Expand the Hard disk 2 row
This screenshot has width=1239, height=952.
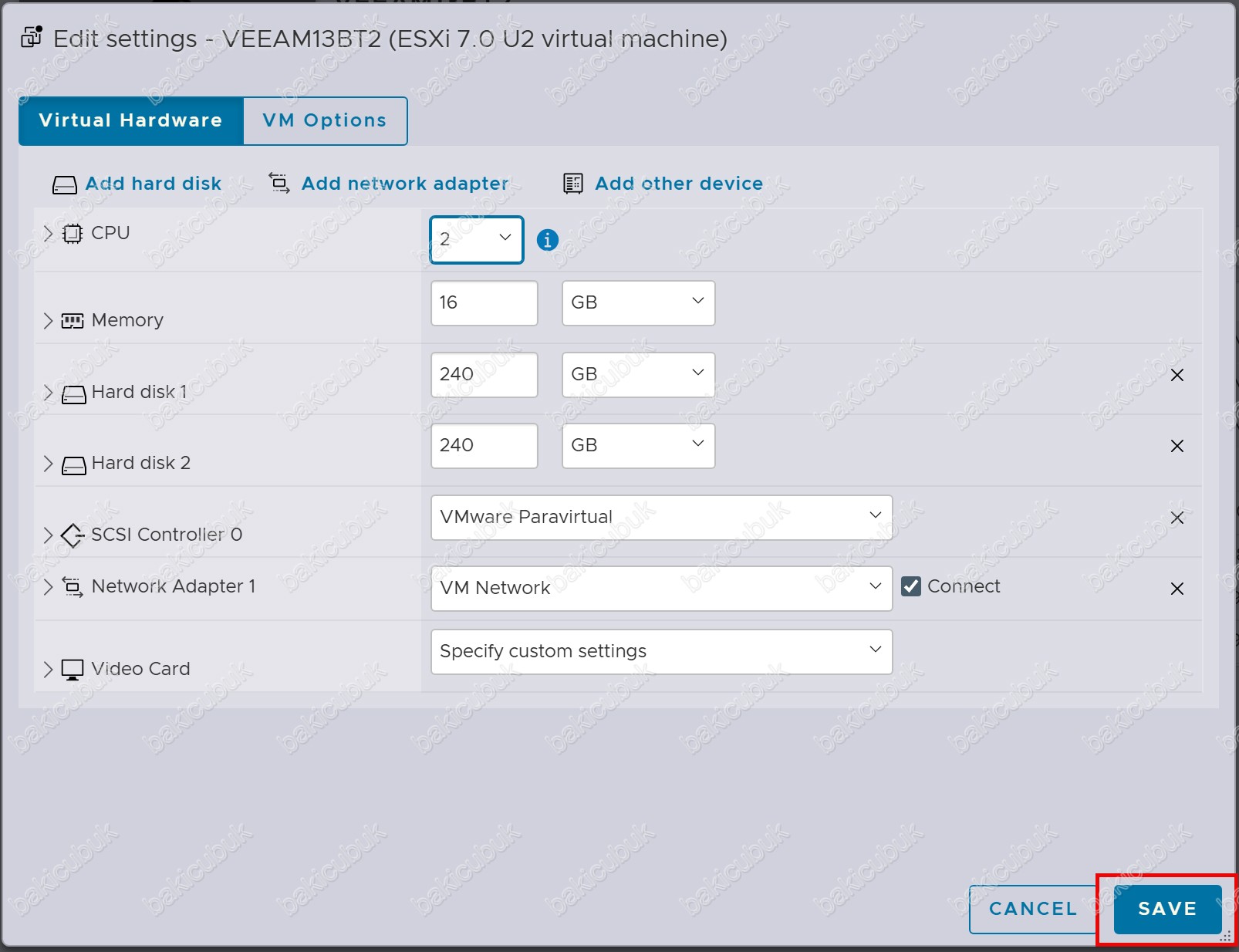point(48,464)
